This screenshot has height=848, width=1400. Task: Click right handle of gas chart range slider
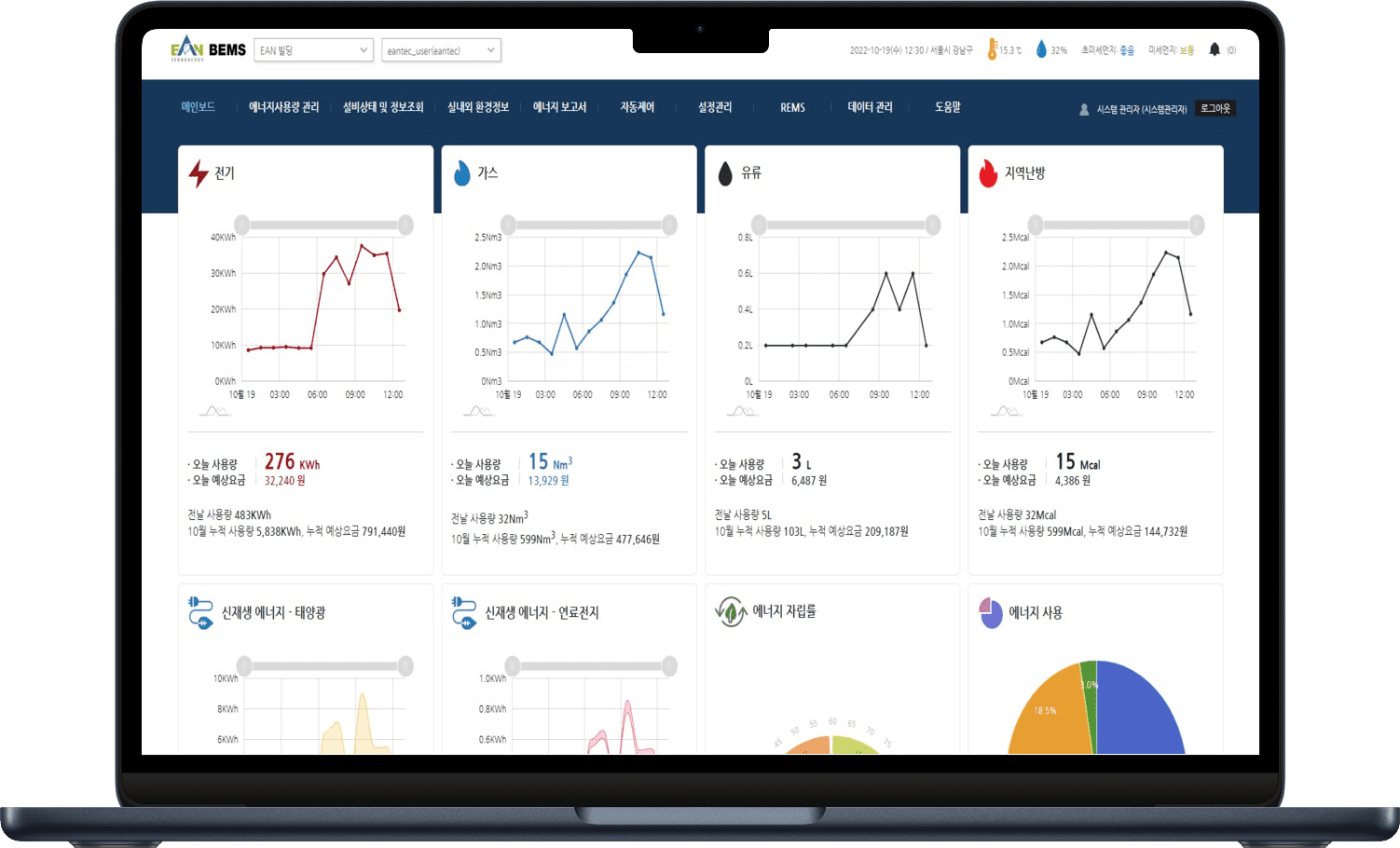pyautogui.click(x=669, y=225)
